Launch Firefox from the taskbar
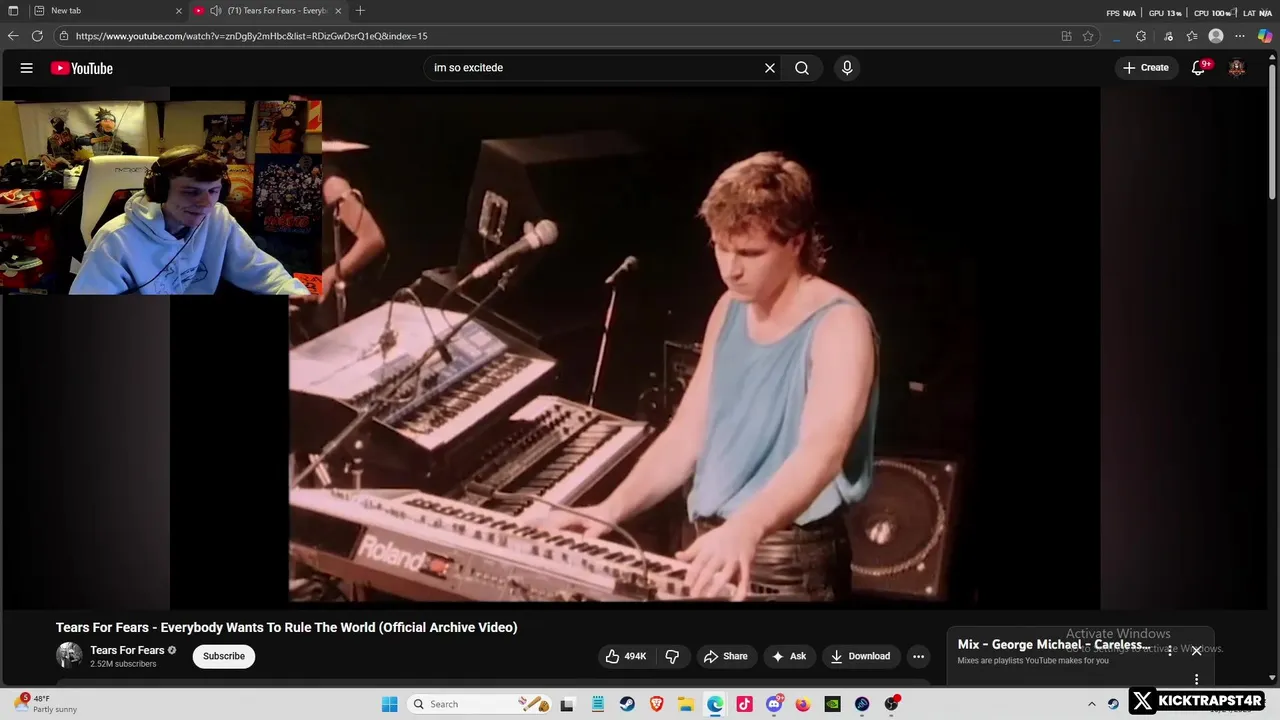This screenshot has height=720, width=1280. tap(803, 704)
